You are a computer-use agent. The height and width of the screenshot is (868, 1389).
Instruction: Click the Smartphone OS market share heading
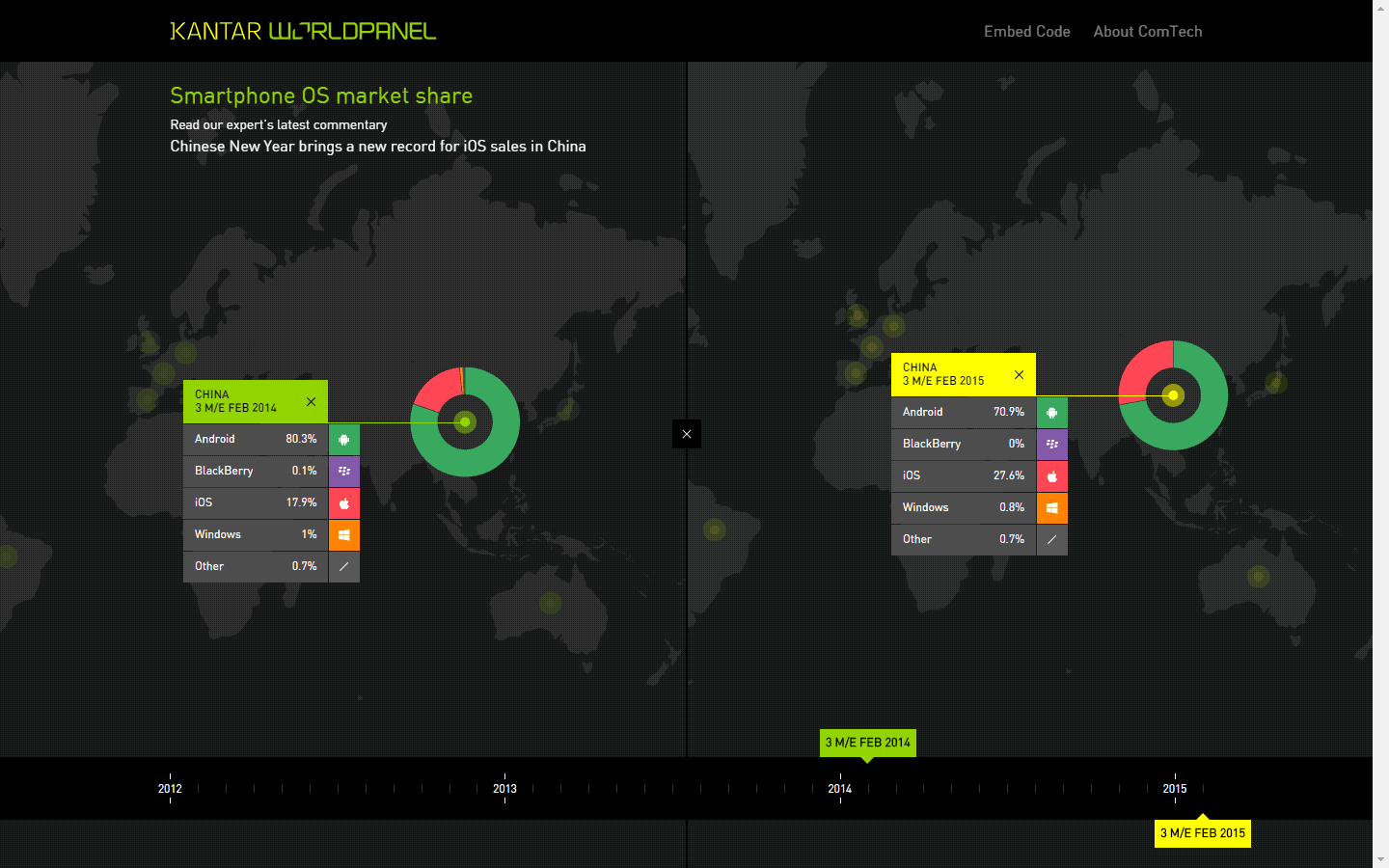point(321,95)
